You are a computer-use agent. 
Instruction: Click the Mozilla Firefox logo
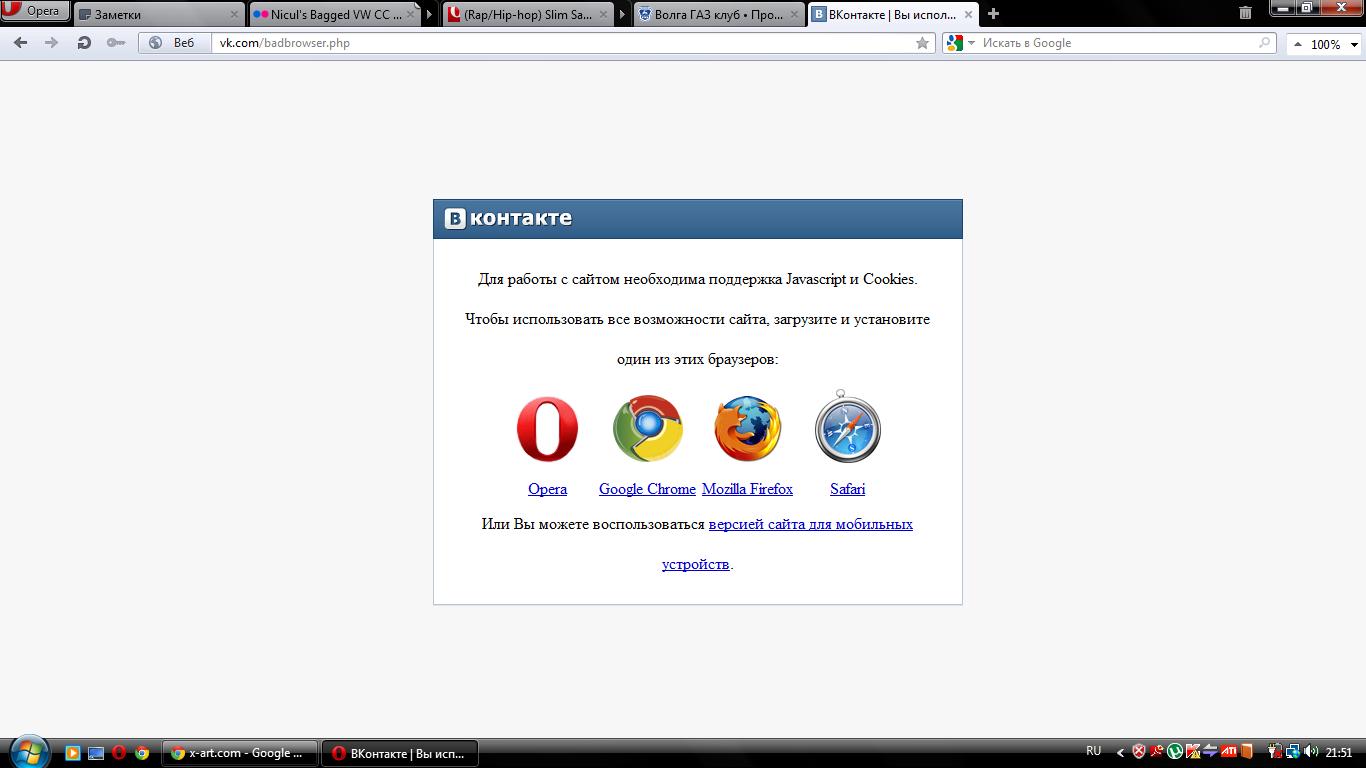pyautogui.click(x=747, y=429)
